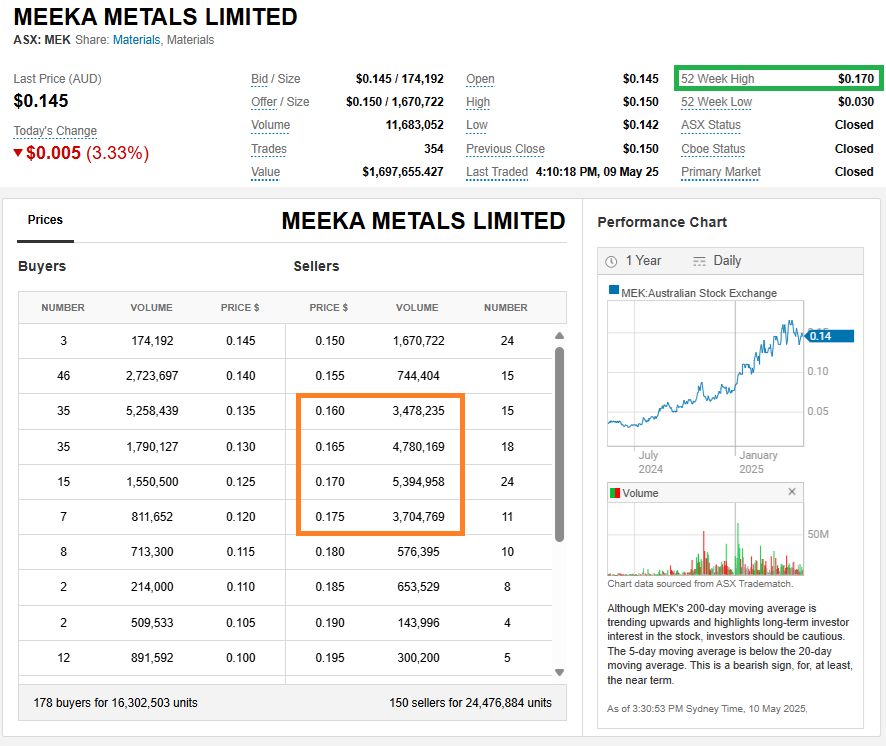Image resolution: width=886 pixels, height=746 pixels.
Task: Click the red-green Volume legend swatch
Action: (x=614, y=493)
